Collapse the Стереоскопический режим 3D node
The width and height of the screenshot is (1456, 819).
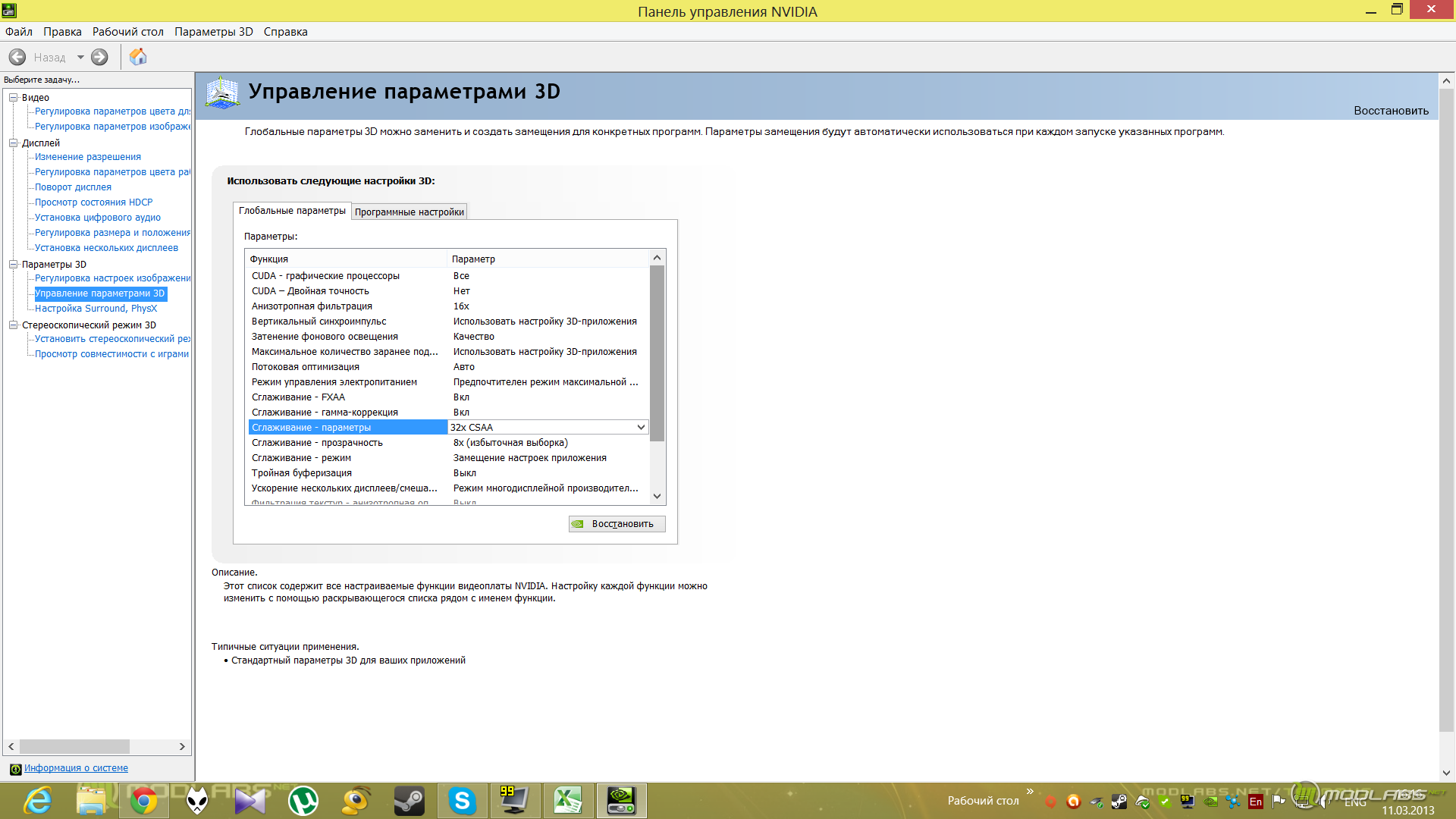[13, 325]
